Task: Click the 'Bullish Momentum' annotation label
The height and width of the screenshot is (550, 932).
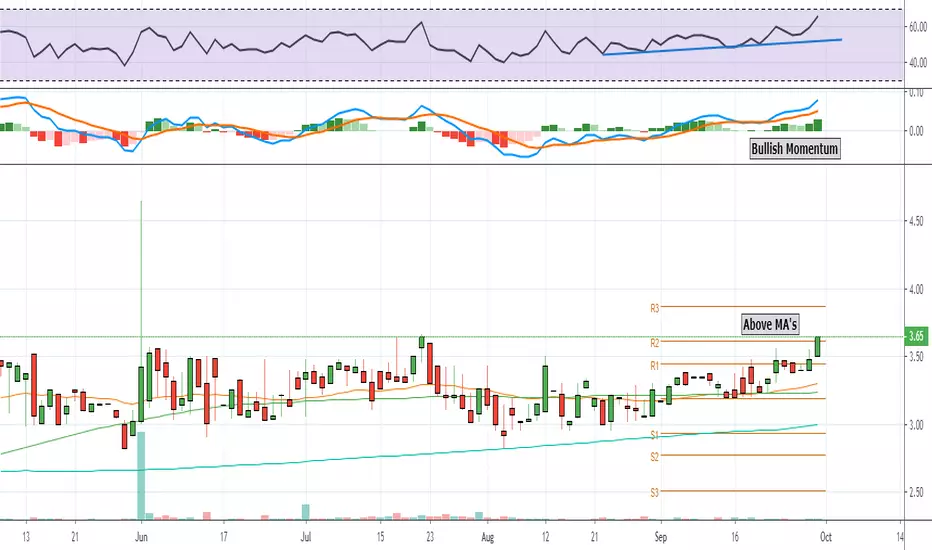Action: pyautogui.click(x=795, y=149)
